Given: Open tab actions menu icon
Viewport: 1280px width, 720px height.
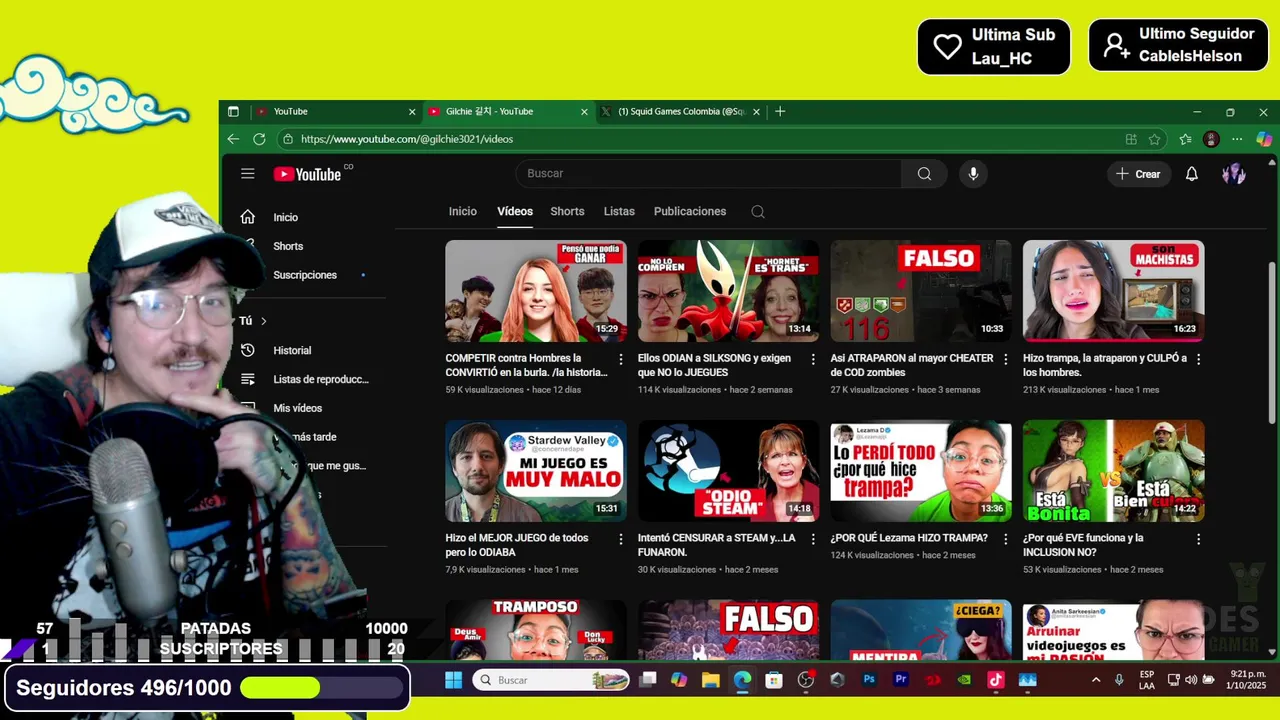Looking at the screenshot, I should pyautogui.click(x=233, y=111).
